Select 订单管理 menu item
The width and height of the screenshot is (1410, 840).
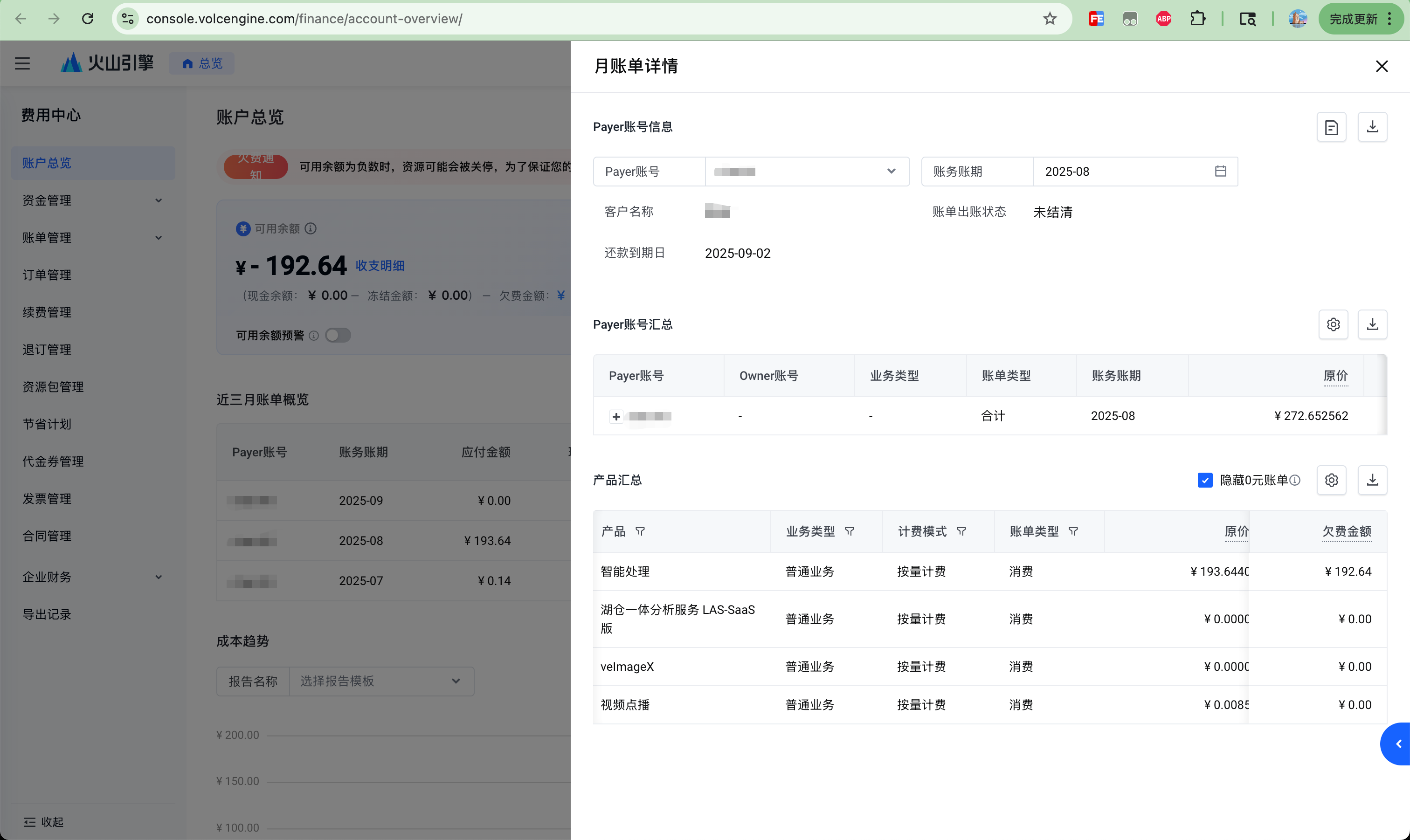(x=47, y=275)
